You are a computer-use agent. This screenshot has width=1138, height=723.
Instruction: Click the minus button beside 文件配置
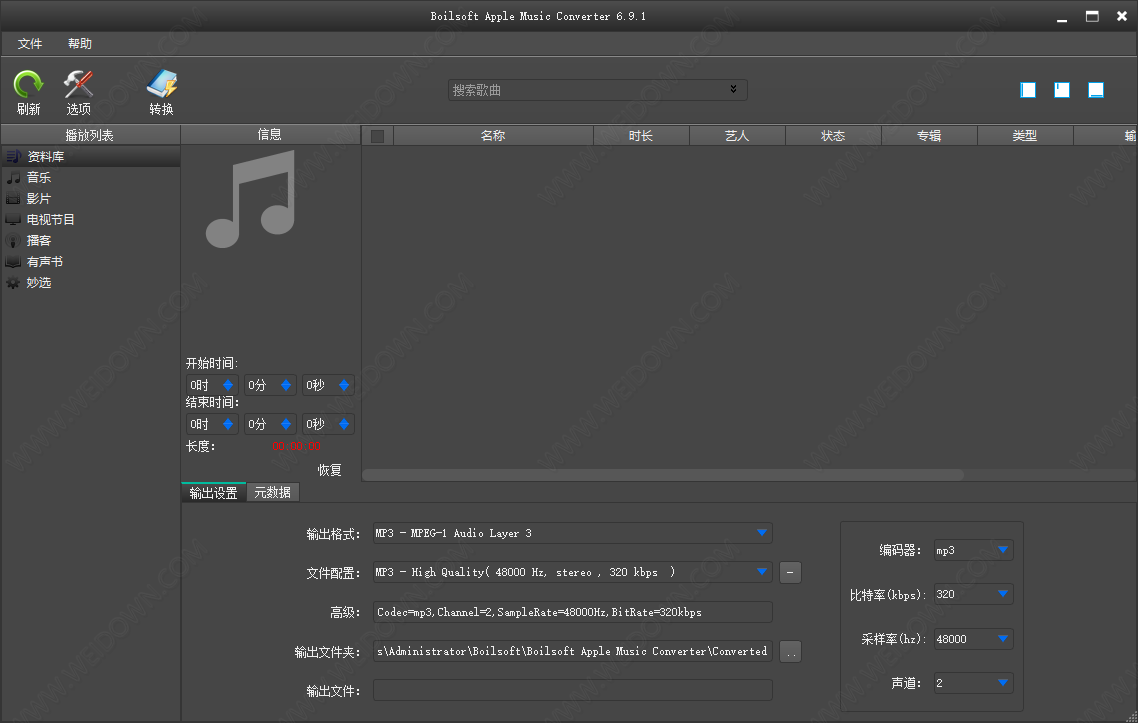pos(790,573)
